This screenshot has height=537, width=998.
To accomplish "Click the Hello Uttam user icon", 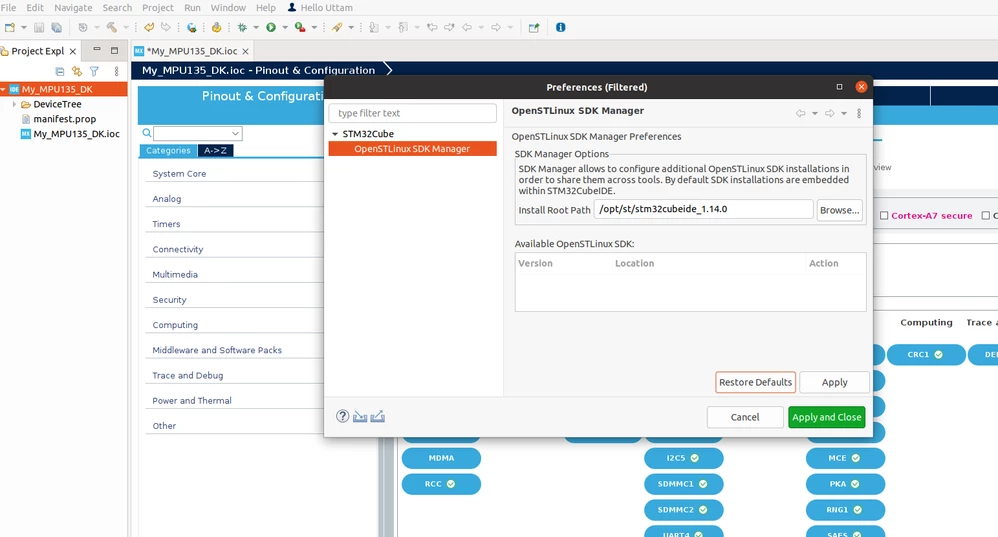I will (x=292, y=7).
